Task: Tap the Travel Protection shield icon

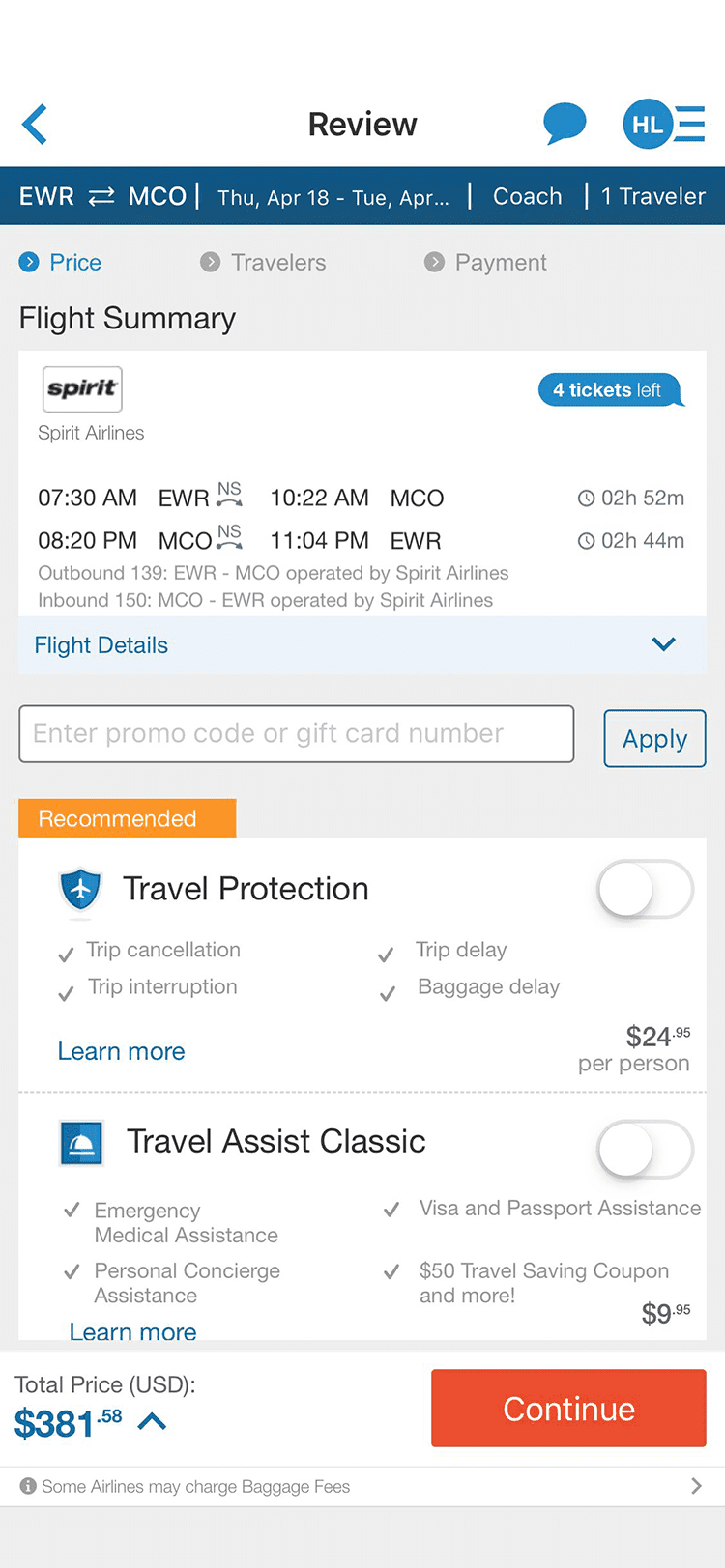Action: click(80, 889)
